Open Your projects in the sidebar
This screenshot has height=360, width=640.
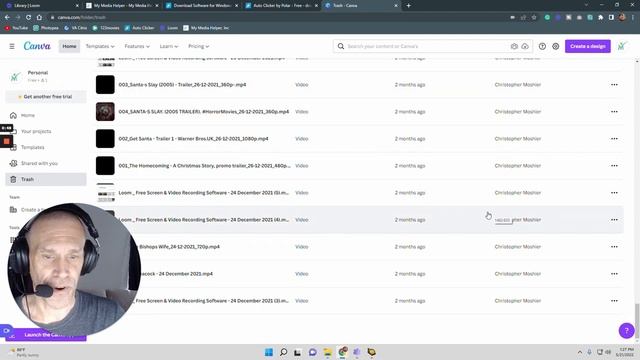click(x=36, y=131)
